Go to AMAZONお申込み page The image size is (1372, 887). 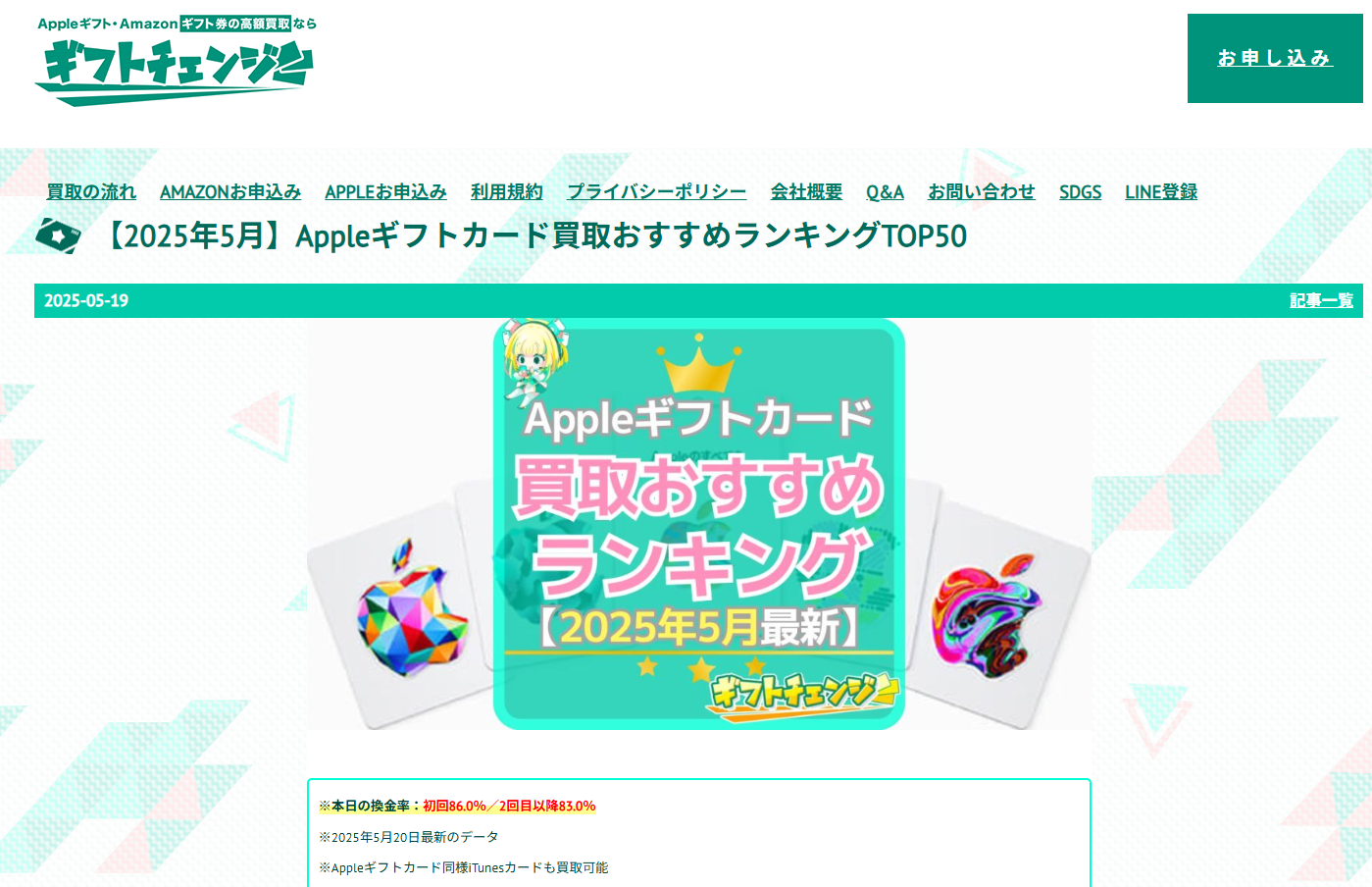230,192
